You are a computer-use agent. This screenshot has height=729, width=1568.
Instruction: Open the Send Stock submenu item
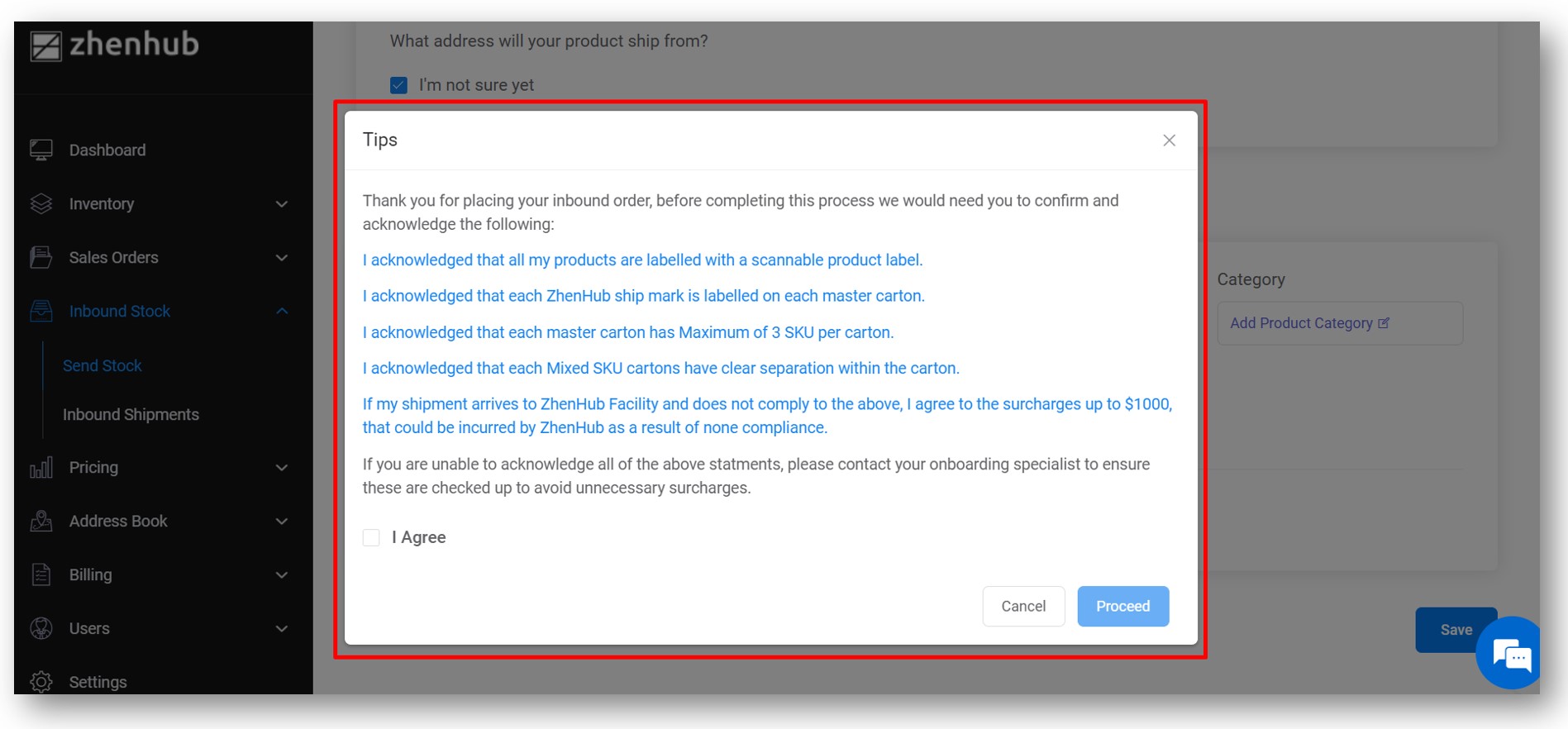click(102, 365)
